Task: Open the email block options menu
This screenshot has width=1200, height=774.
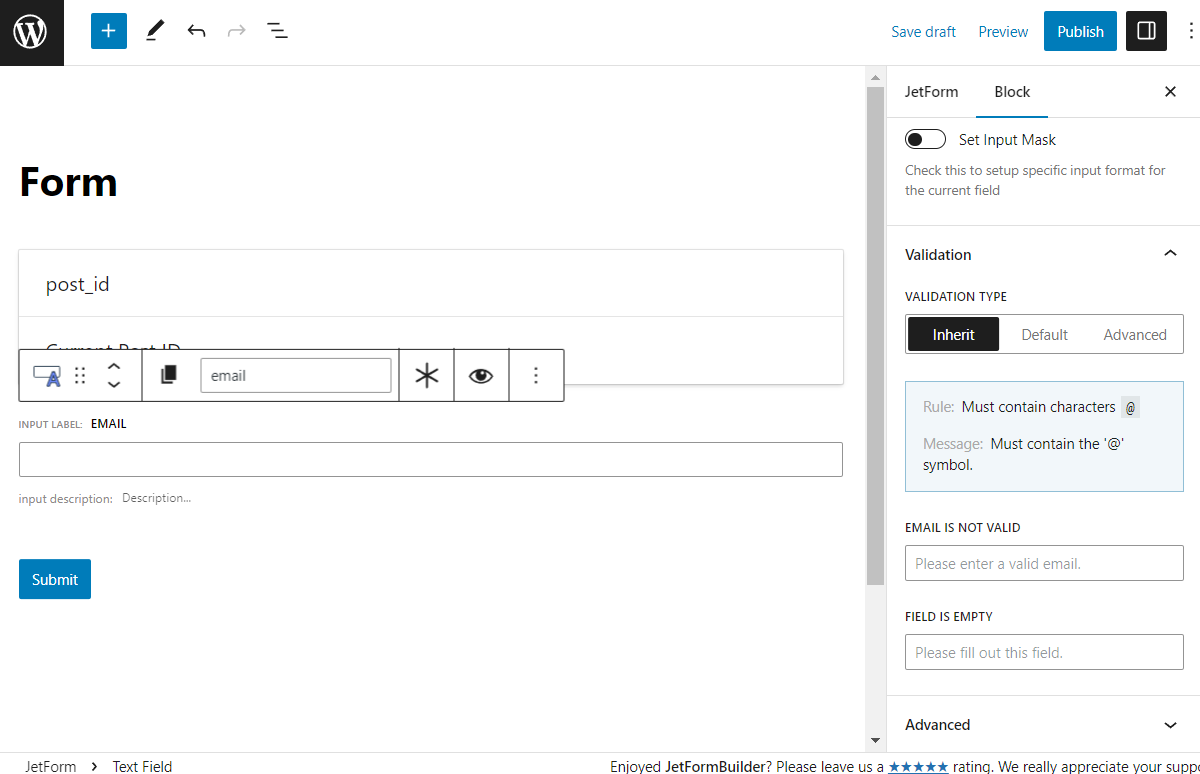Action: click(536, 374)
